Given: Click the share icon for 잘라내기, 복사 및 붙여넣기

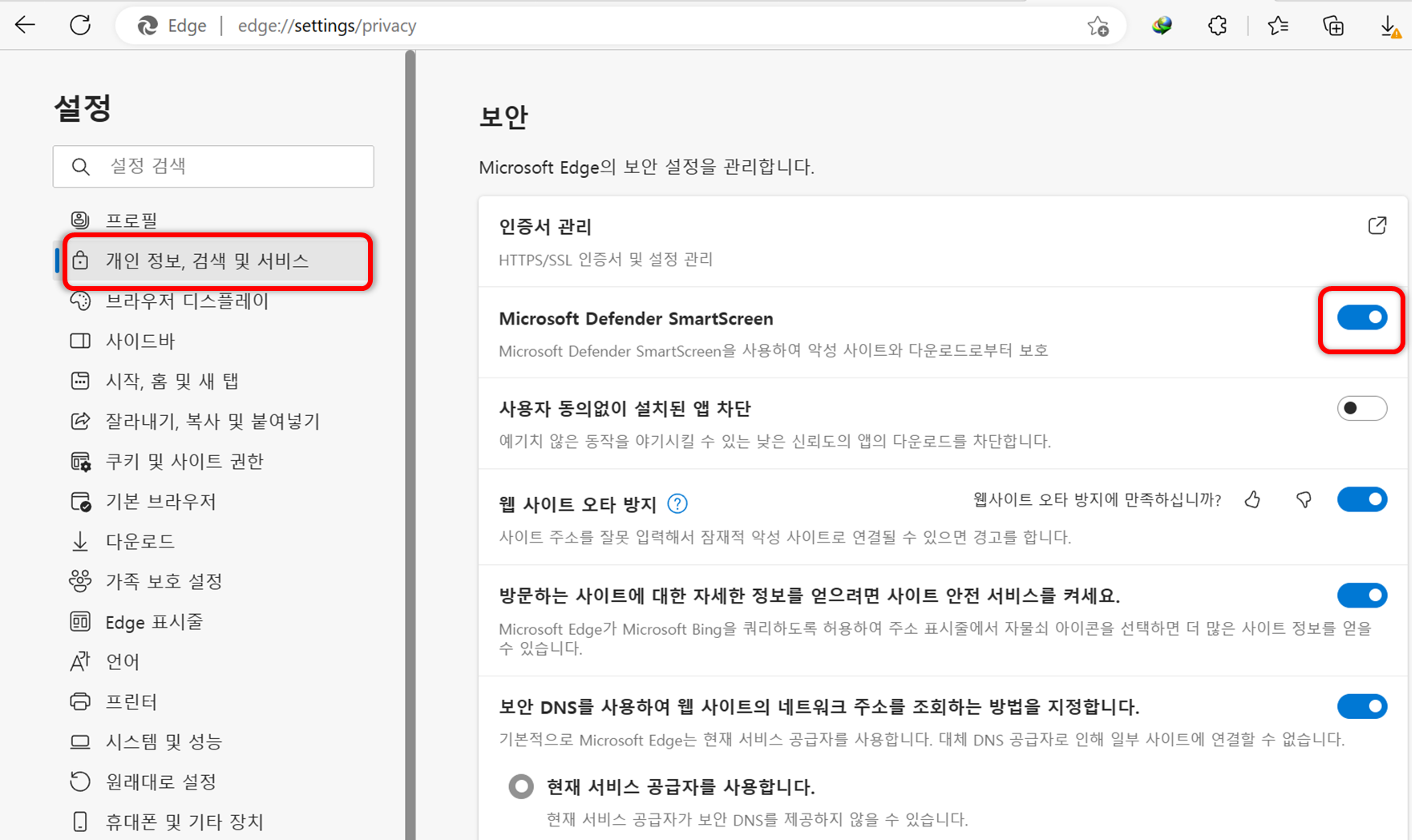Looking at the screenshot, I should tap(80, 421).
